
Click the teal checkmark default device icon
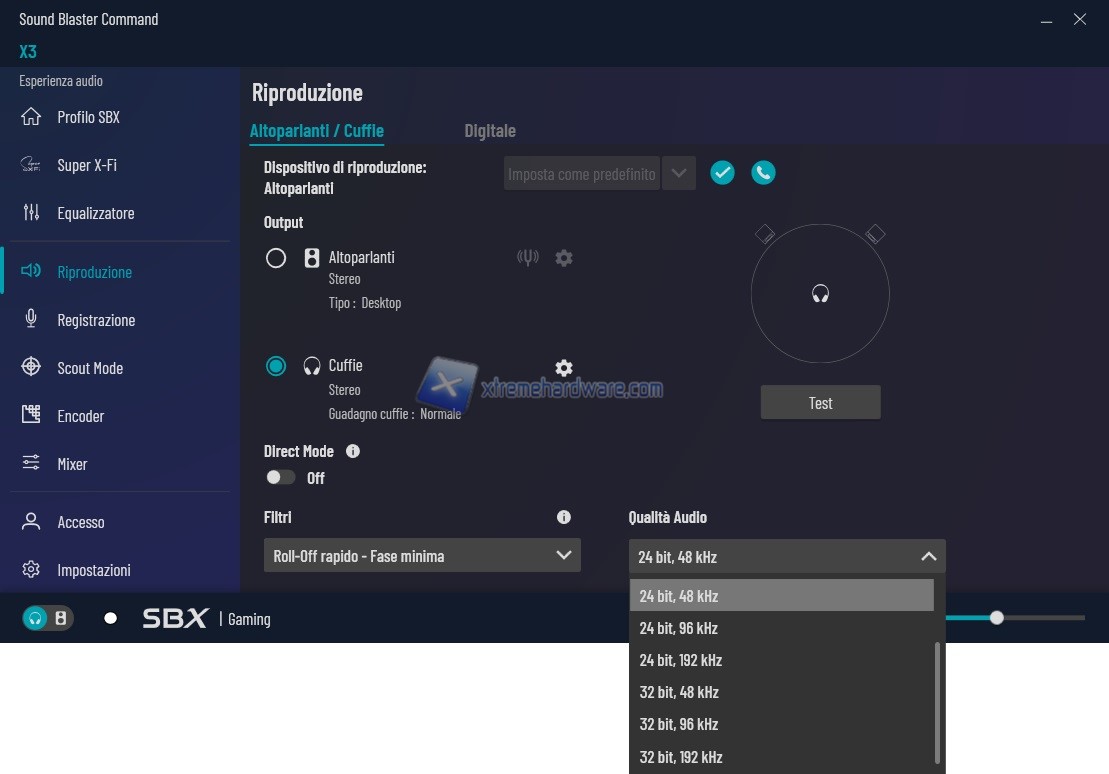pyautogui.click(x=722, y=173)
